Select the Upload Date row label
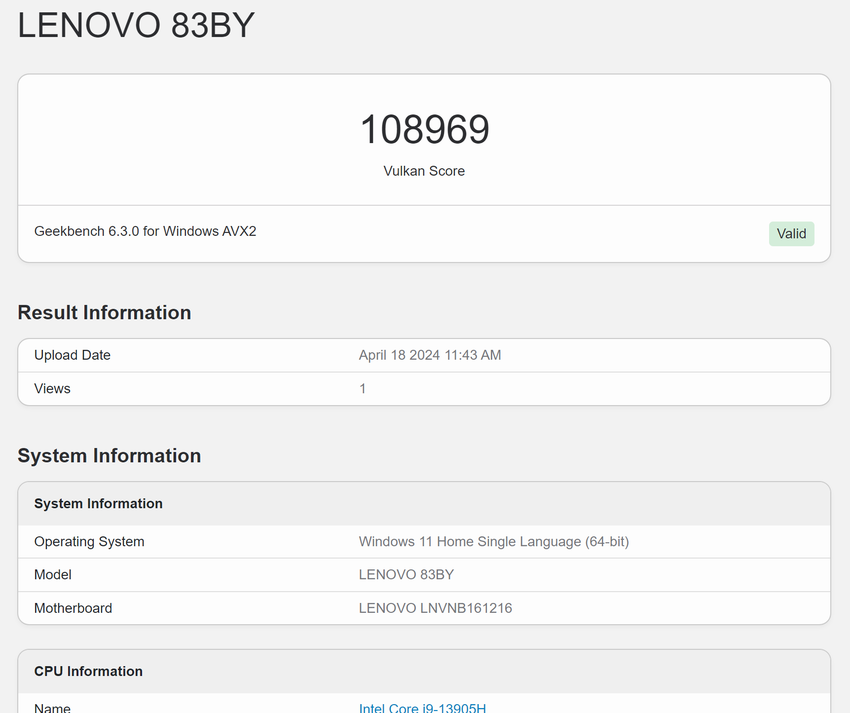Image resolution: width=850 pixels, height=713 pixels. click(x=72, y=355)
